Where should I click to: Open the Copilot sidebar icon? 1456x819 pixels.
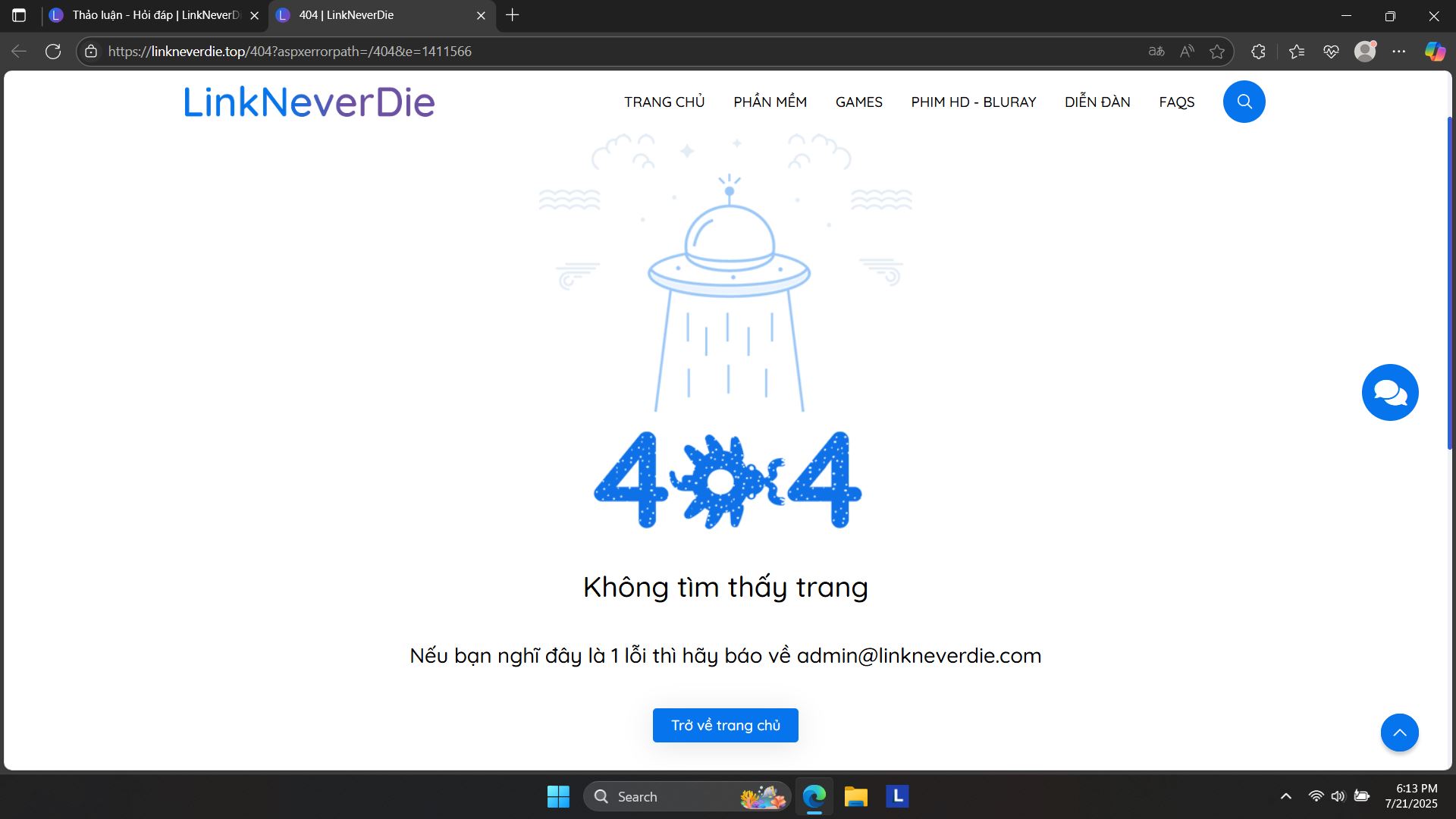point(1434,52)
